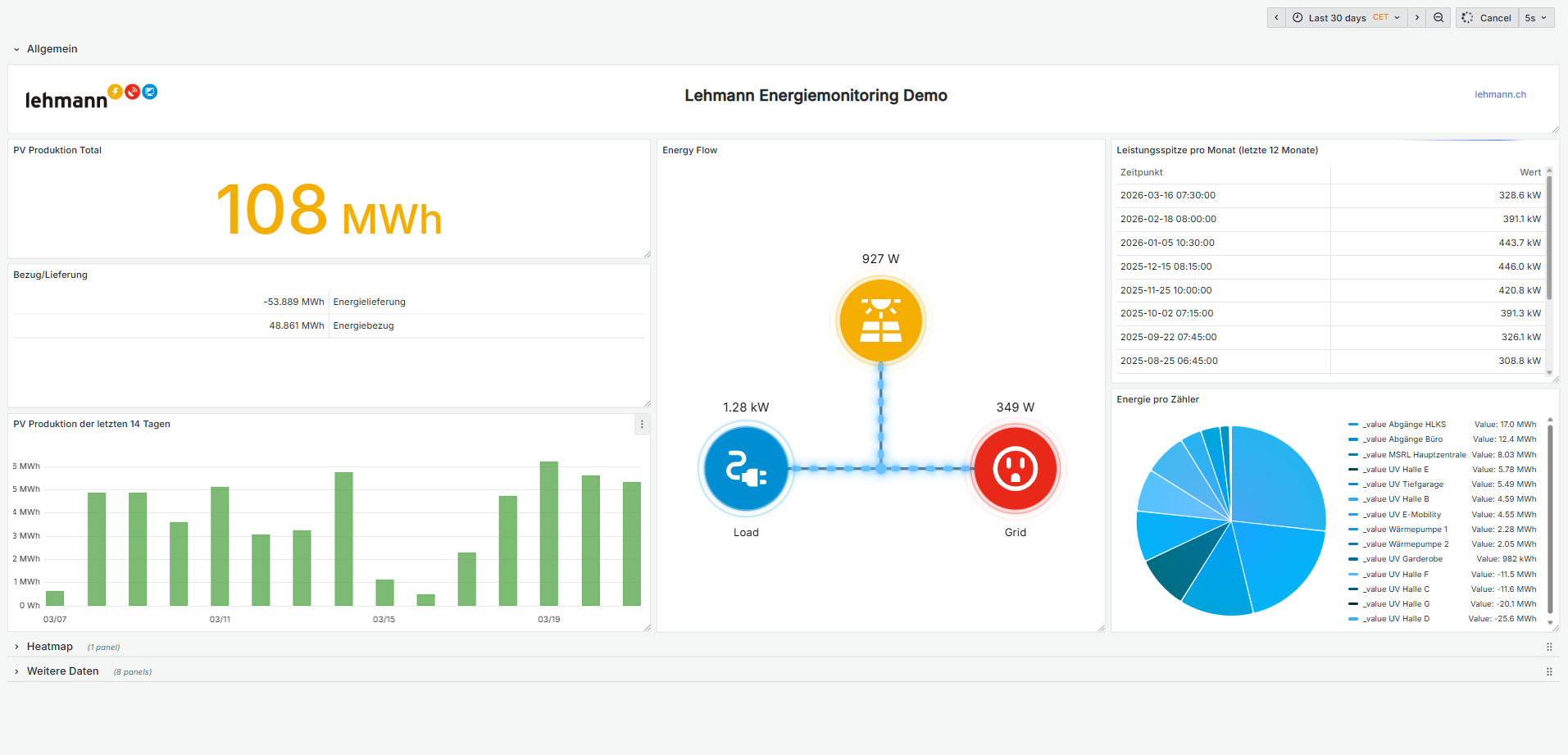Viewport: 1568px width, 755px height.
Task: Click the yellow solar panel icon
Action: pyautogui.click(x=880, y=320)
